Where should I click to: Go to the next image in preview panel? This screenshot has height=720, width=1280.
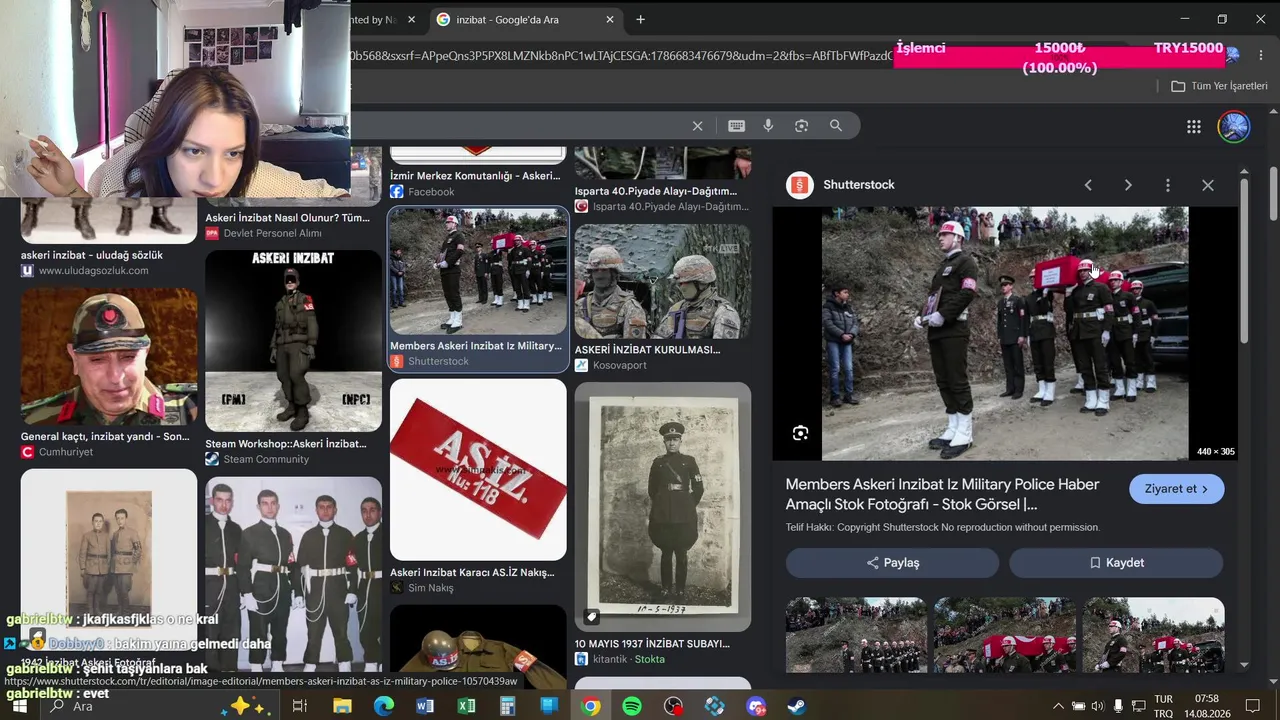1128,185
